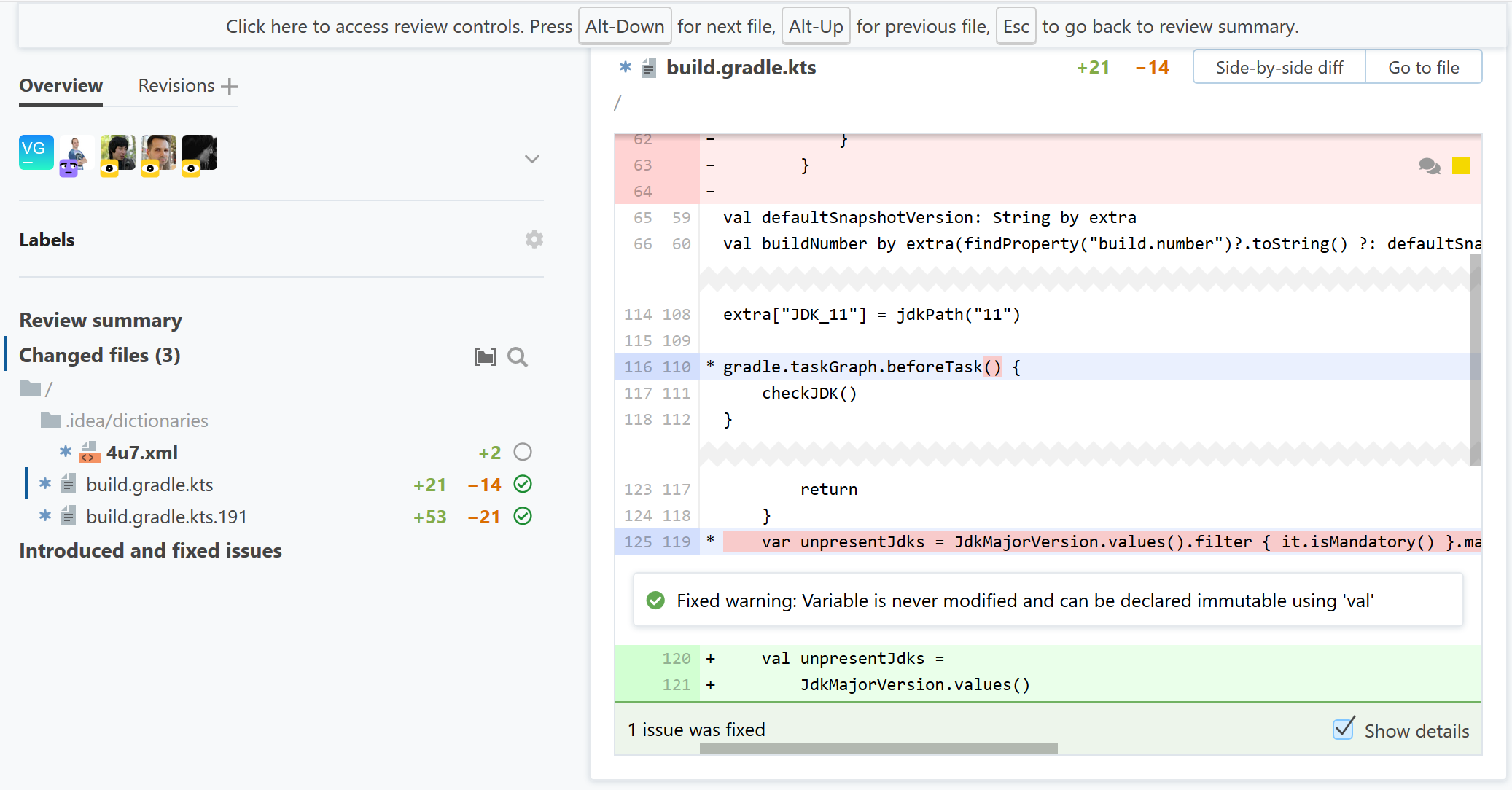Switch to Side-by-side diff view
Image resolution: width=1512 pixels, height=790 pixels.
[1279, 68]
